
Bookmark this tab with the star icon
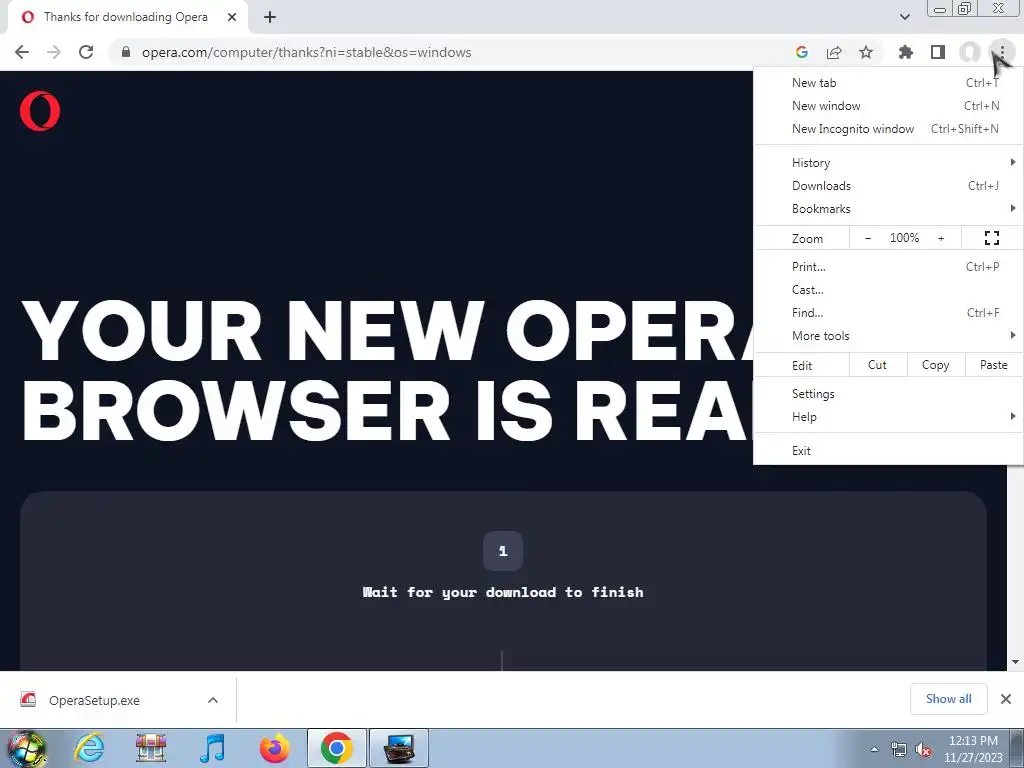(866, 52)
